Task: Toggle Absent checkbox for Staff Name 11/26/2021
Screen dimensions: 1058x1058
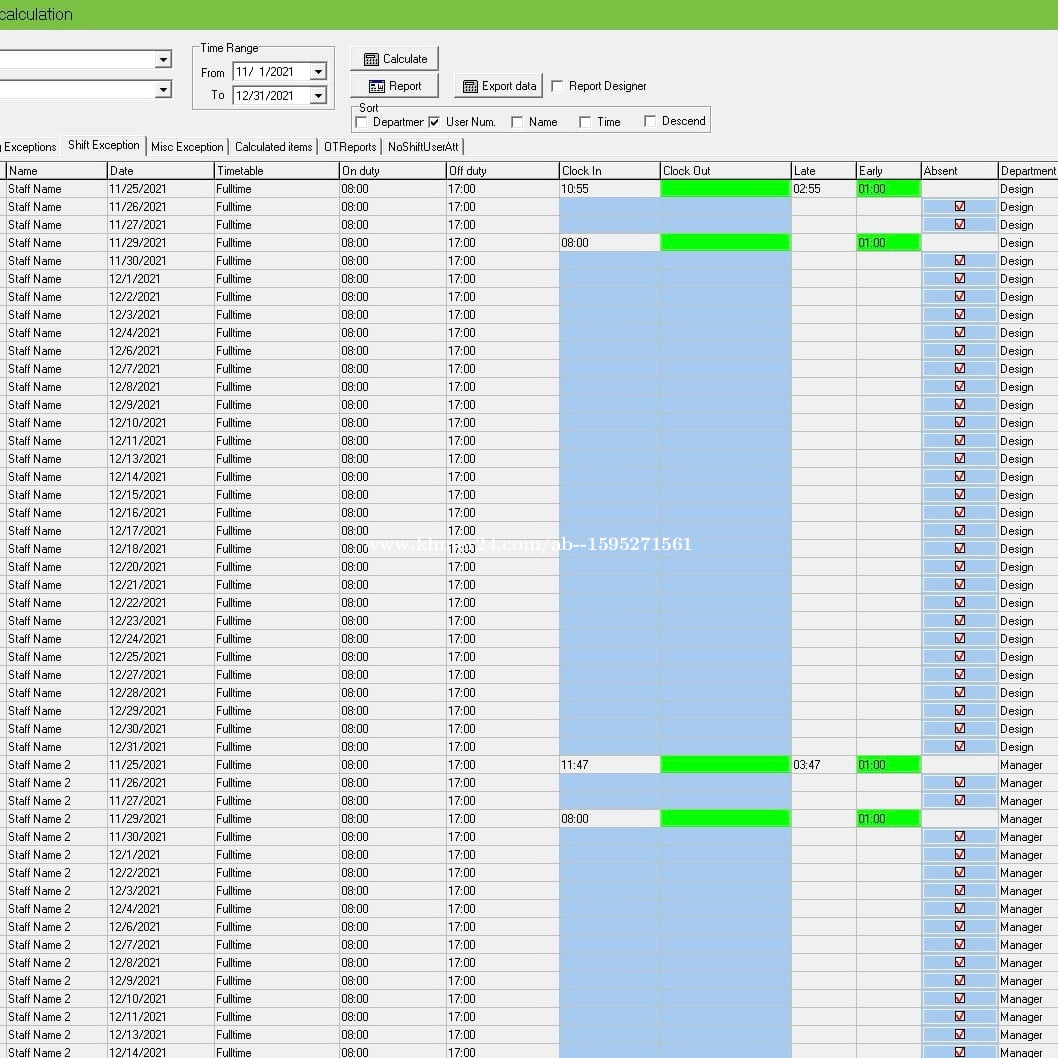Action: pos(960,207)
